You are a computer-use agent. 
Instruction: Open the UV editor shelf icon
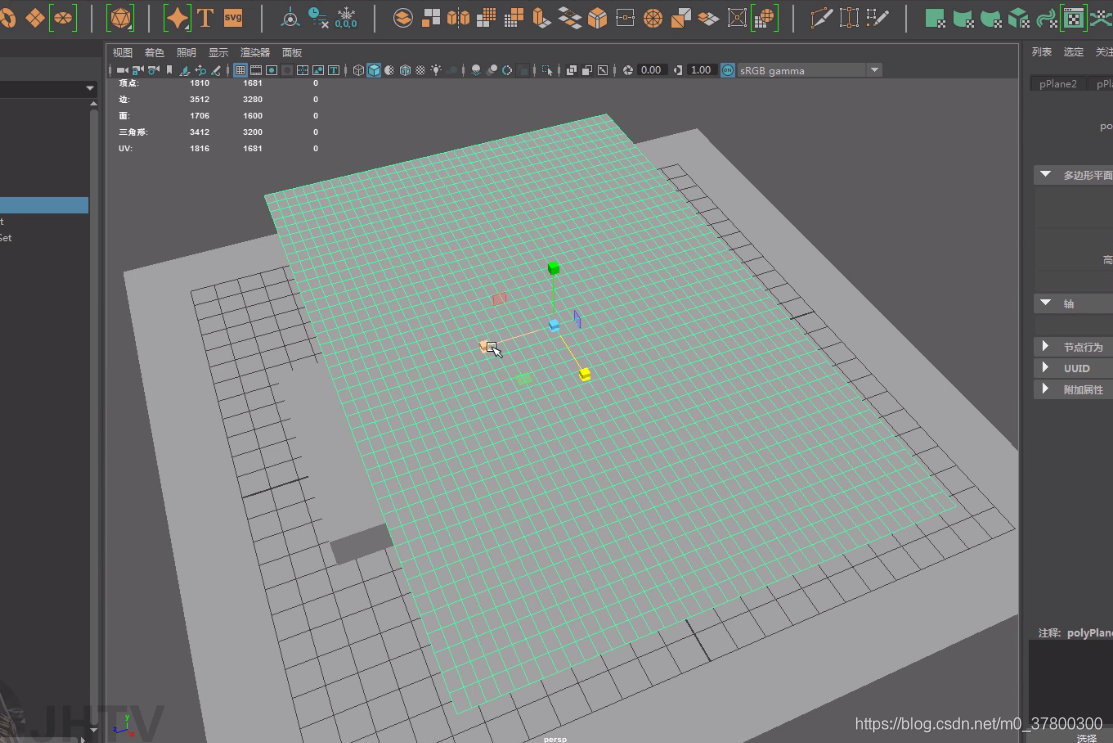(x=1074, y=18)
